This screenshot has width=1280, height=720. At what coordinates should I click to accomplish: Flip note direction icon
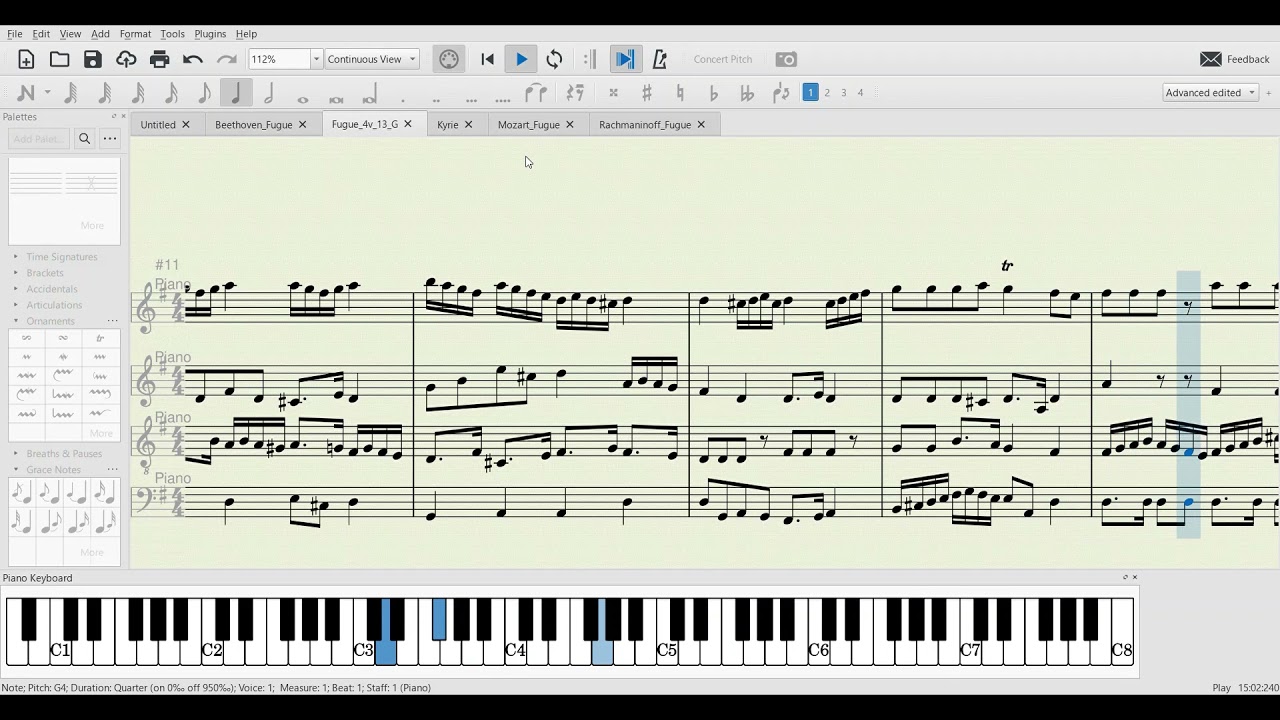pos(781,93)
